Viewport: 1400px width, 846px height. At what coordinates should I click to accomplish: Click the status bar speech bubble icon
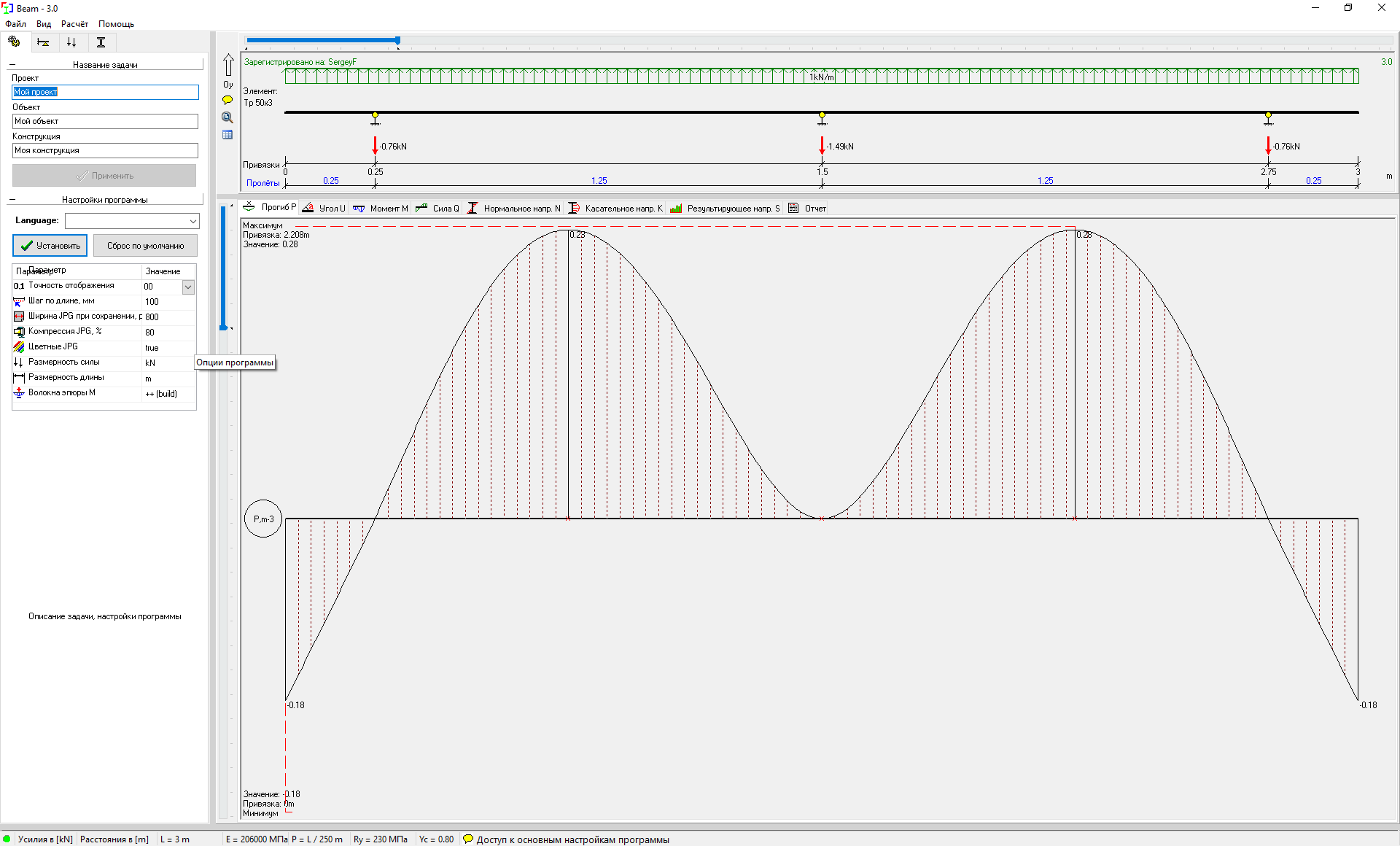468,839
